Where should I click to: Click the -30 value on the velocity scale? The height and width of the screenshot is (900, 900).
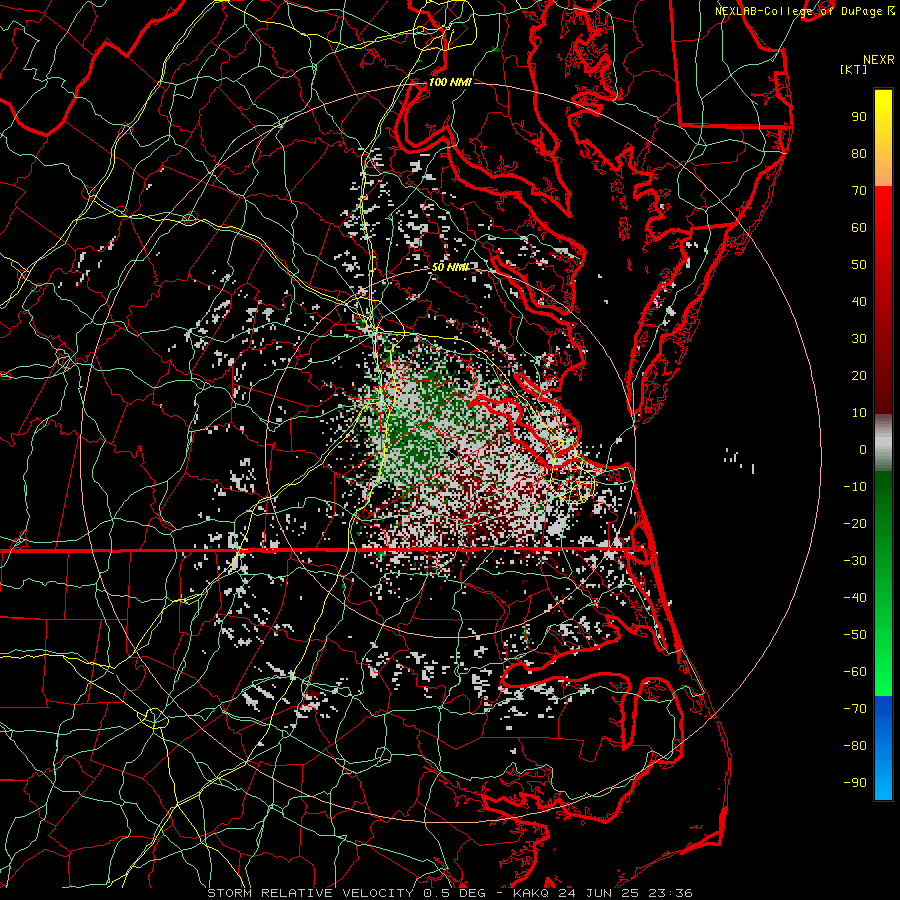855,561
